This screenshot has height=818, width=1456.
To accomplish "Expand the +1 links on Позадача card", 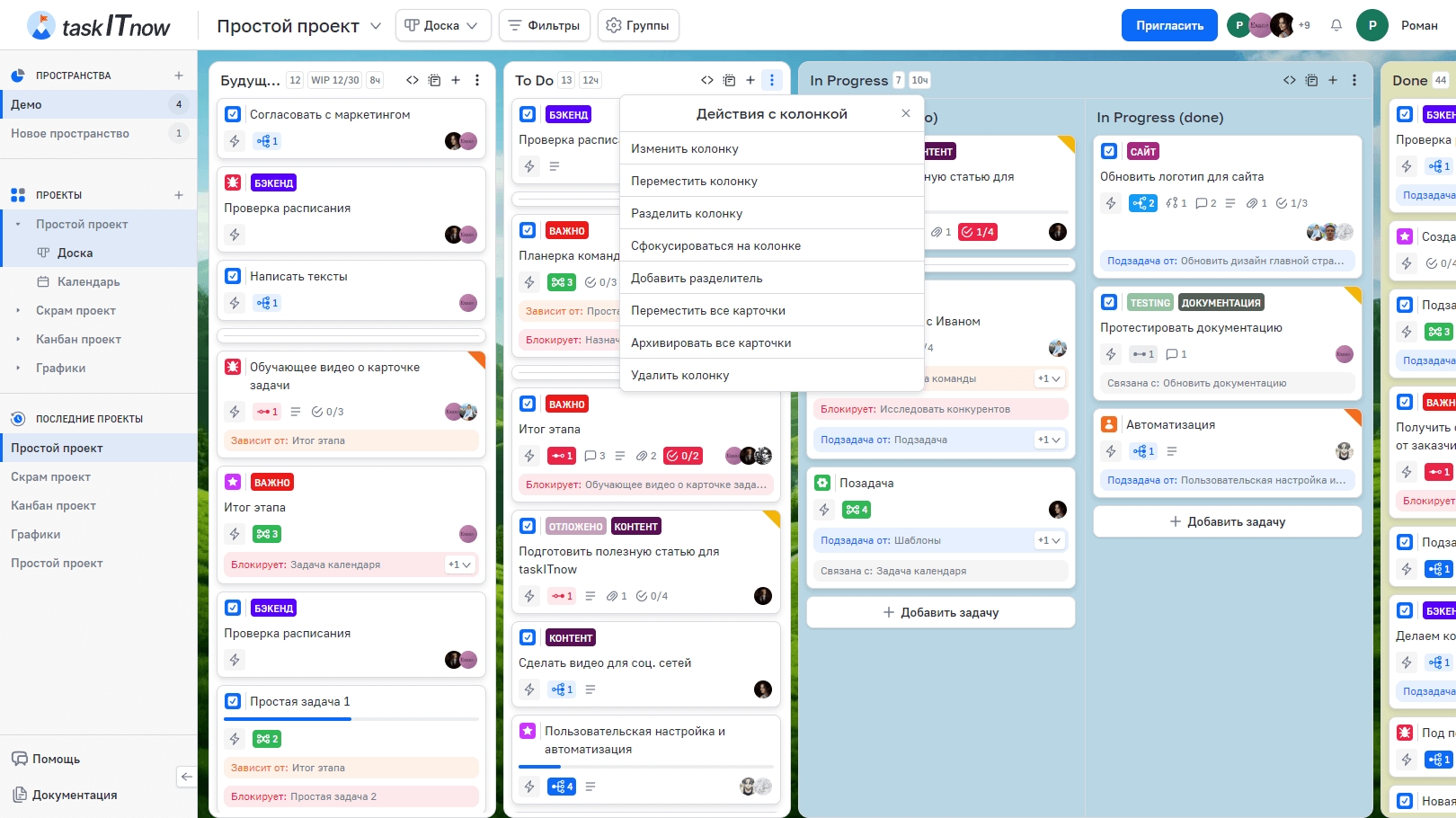I will pos(1049,540).
